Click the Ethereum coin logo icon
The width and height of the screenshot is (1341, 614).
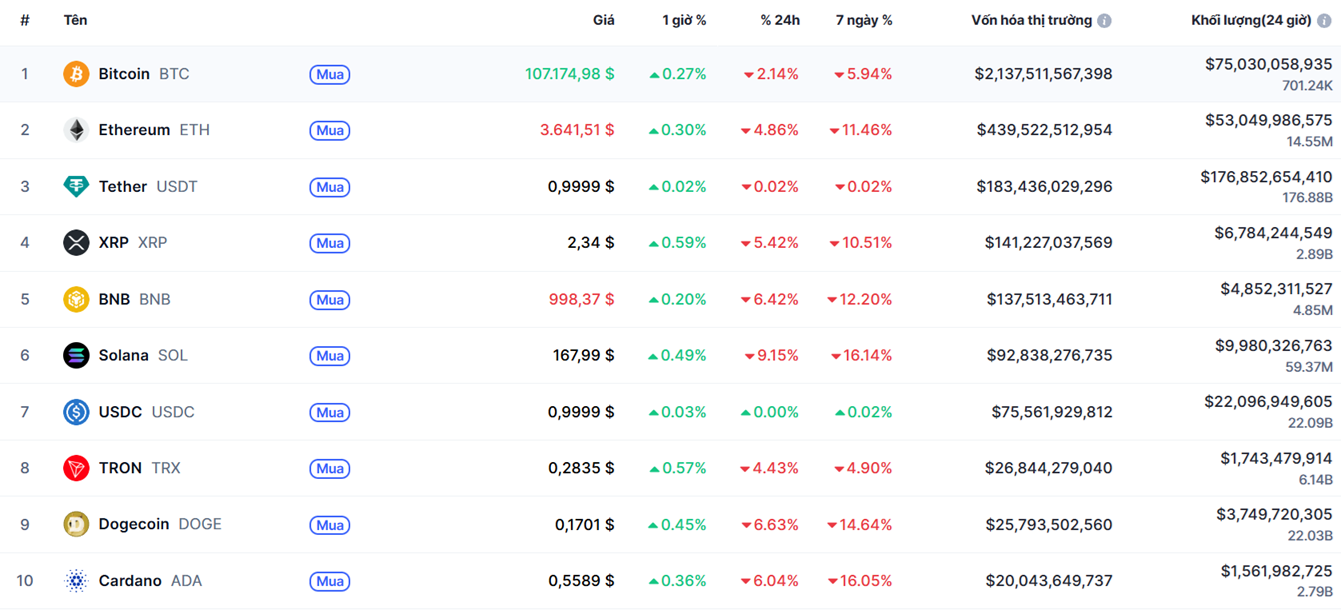(76, 130)
